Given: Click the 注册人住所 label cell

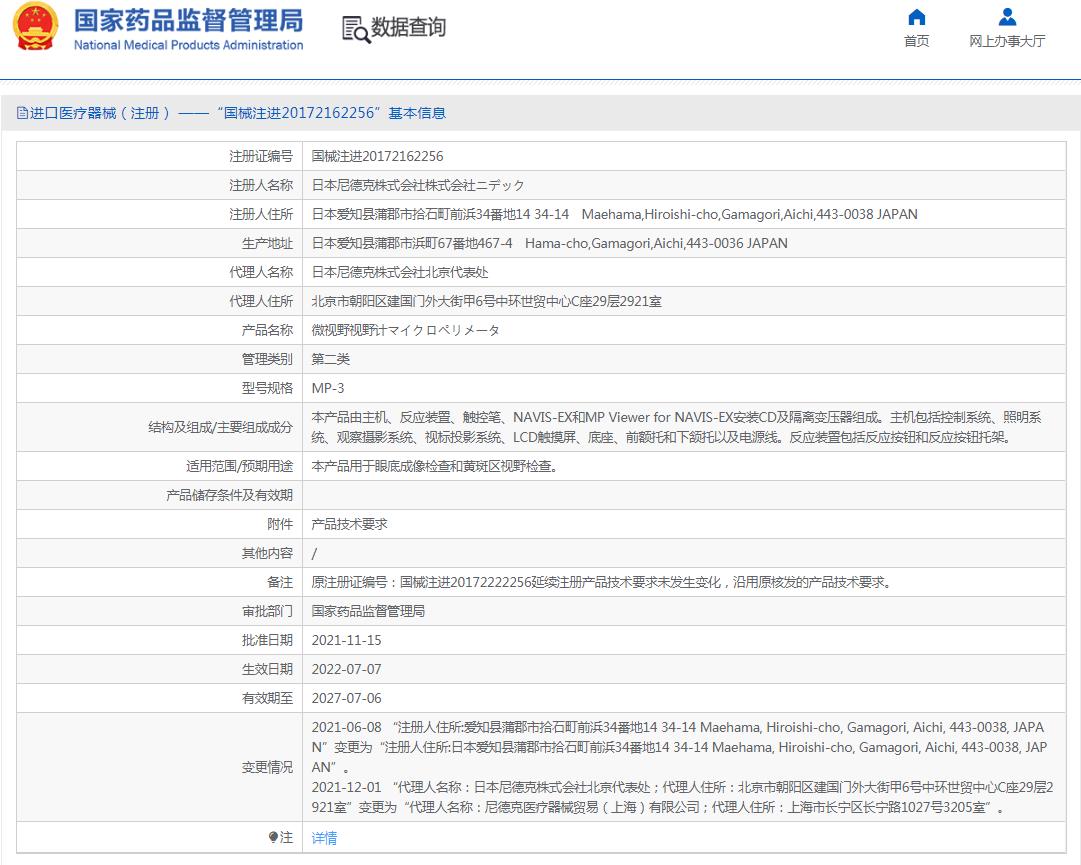Looking at the screenshot, I should click(159, 214).
